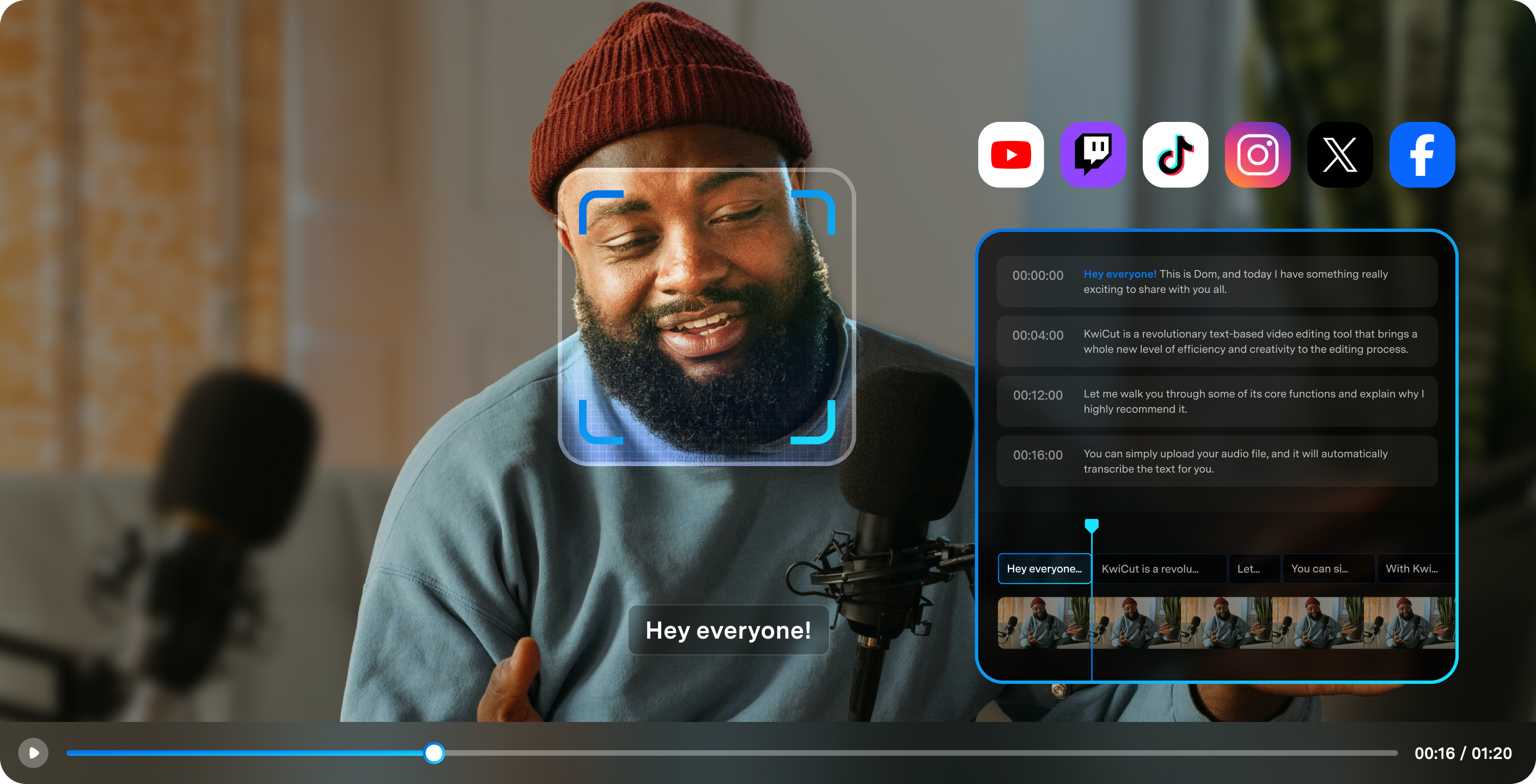
Task: Click the face detection frame
Action: pyautogui.click(x=706, y=317)
